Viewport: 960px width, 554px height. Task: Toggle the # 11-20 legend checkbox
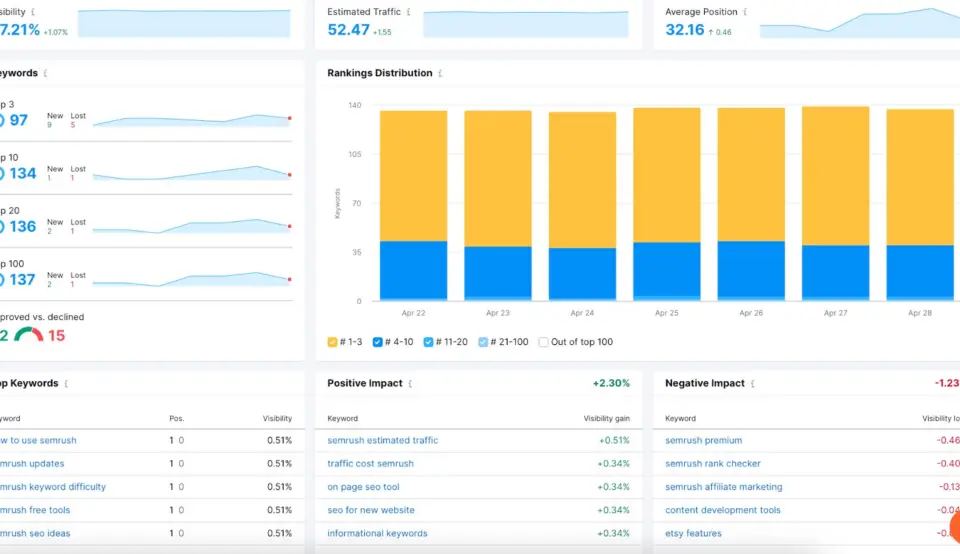point(429,342)
